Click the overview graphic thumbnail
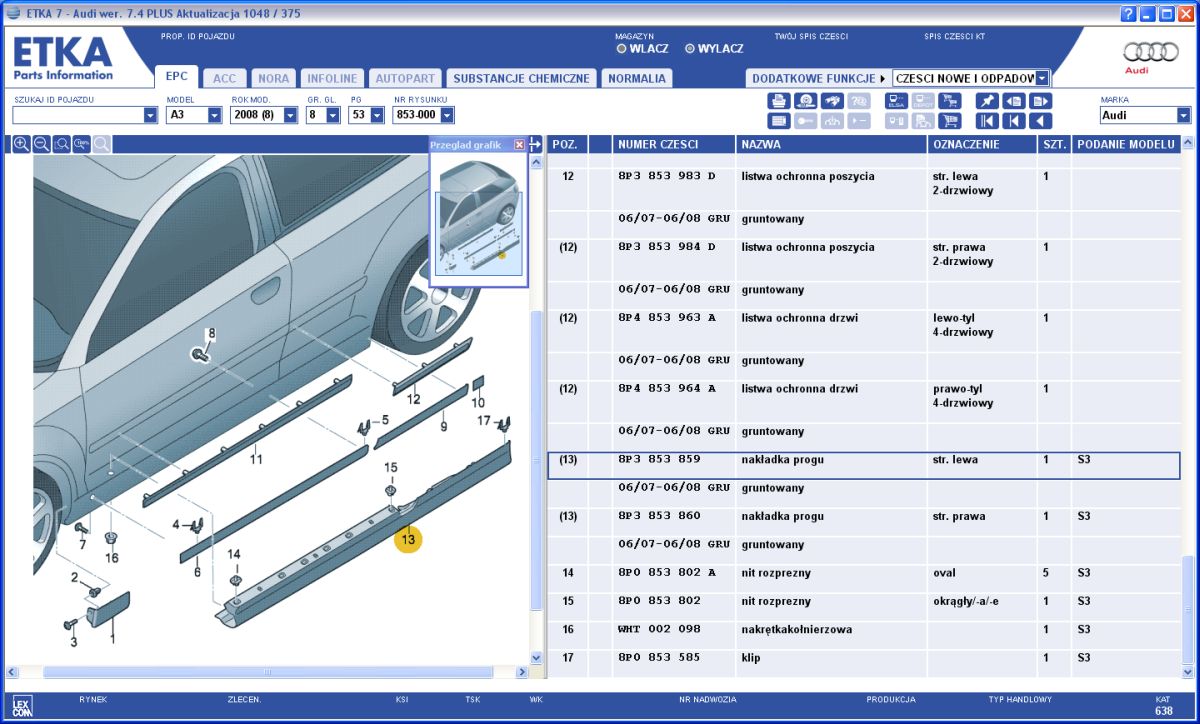This screenshot has height=724, width=1200. (x=479, y=219)
